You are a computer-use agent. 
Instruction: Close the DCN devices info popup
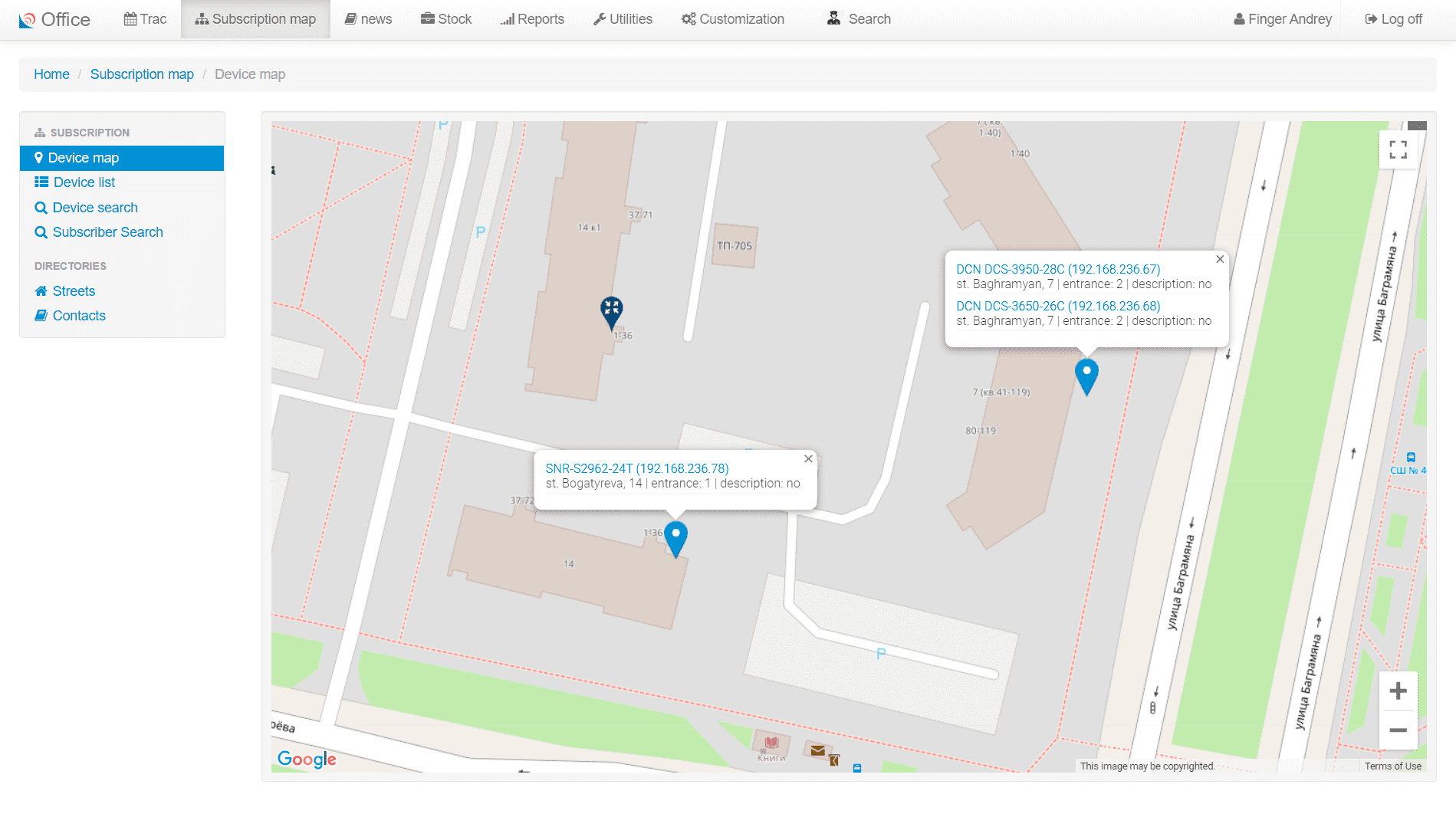point(1220,260)
